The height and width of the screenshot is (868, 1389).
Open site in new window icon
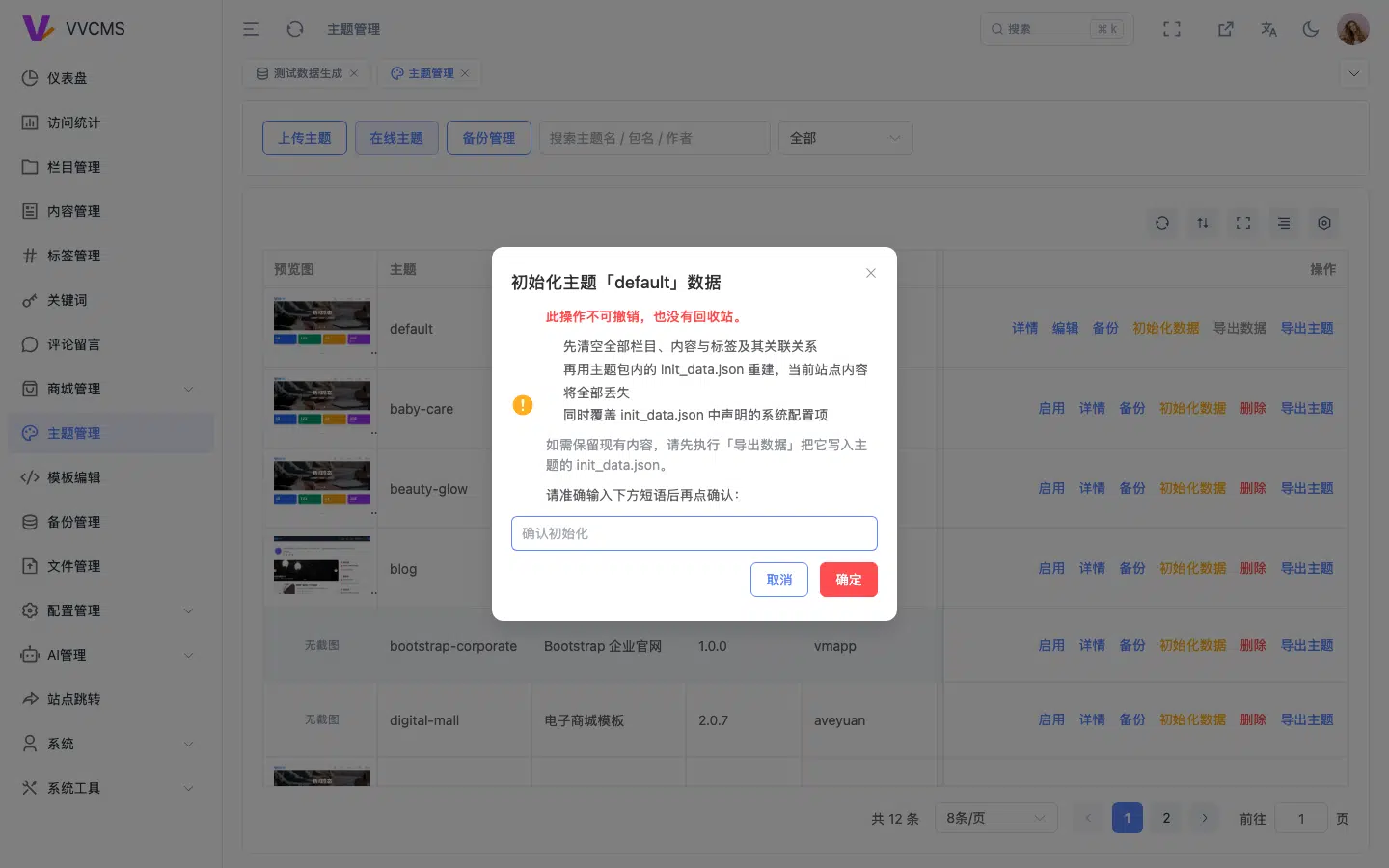[1226, 29]
